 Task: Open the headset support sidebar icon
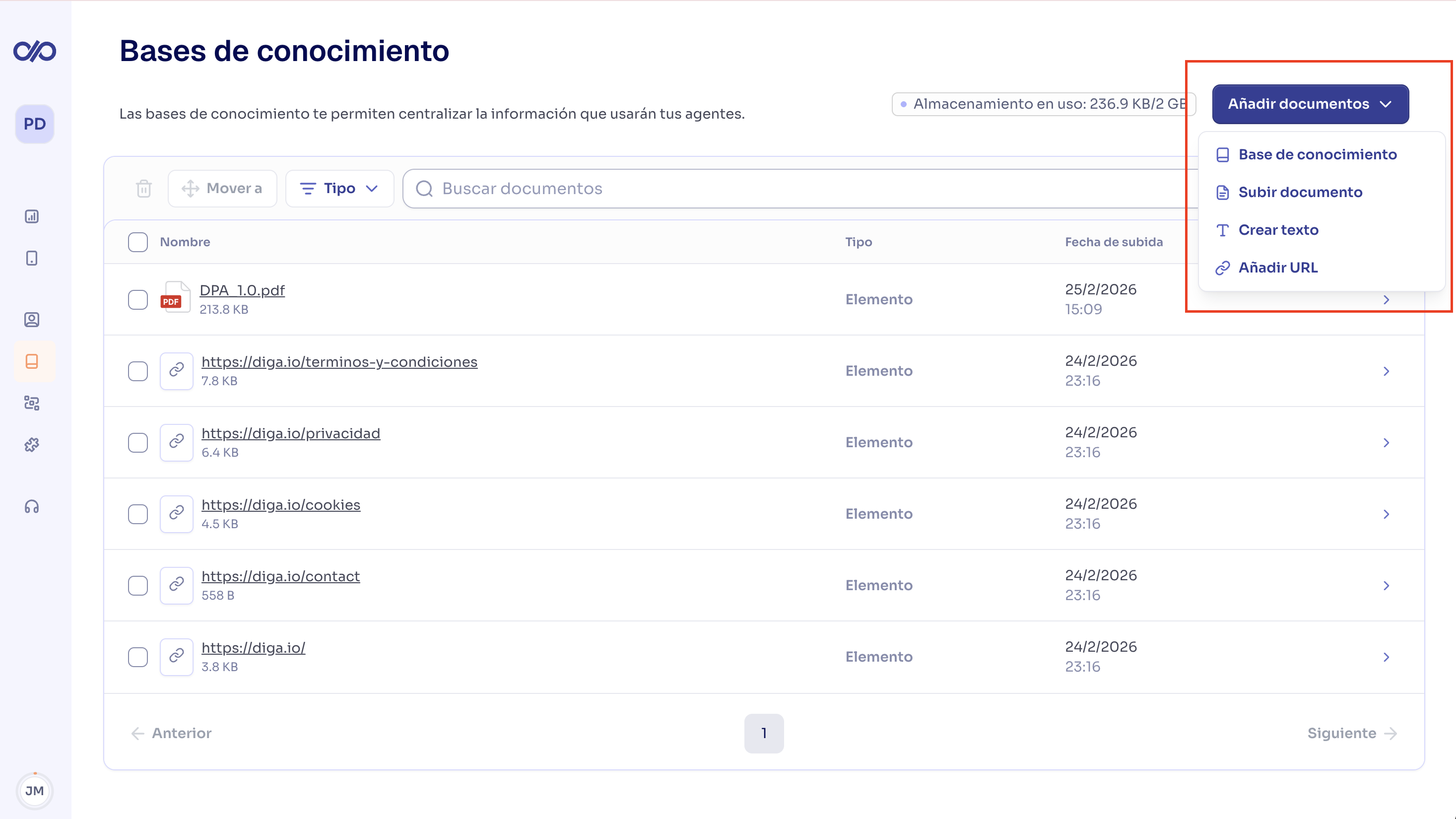[x=32, y=507]
